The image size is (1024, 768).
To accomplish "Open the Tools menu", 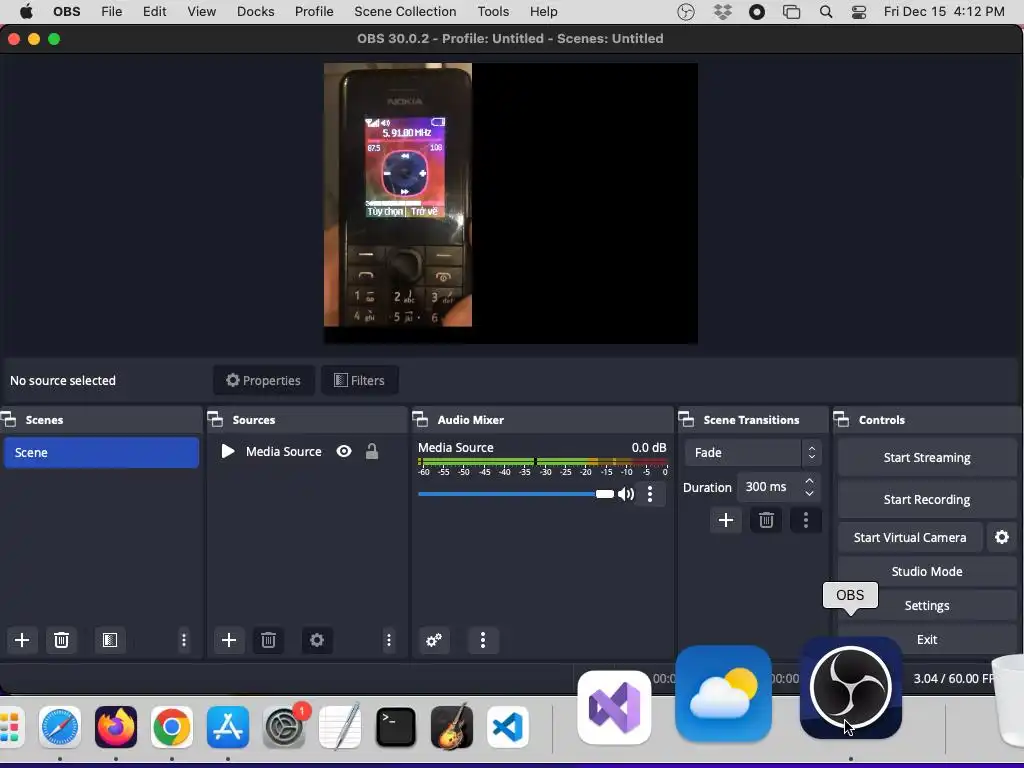I will 493,12.
